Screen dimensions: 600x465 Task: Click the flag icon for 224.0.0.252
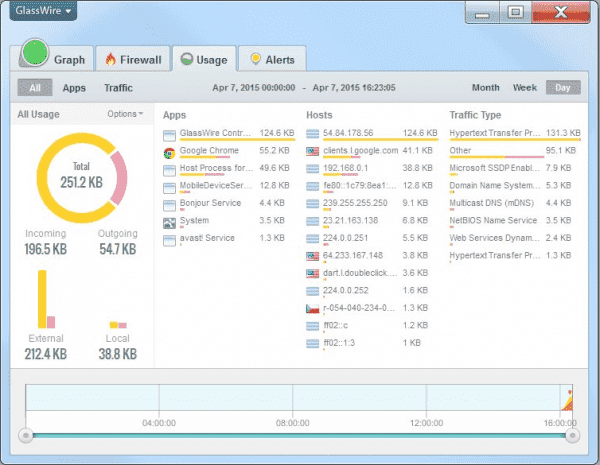point(312,291)
